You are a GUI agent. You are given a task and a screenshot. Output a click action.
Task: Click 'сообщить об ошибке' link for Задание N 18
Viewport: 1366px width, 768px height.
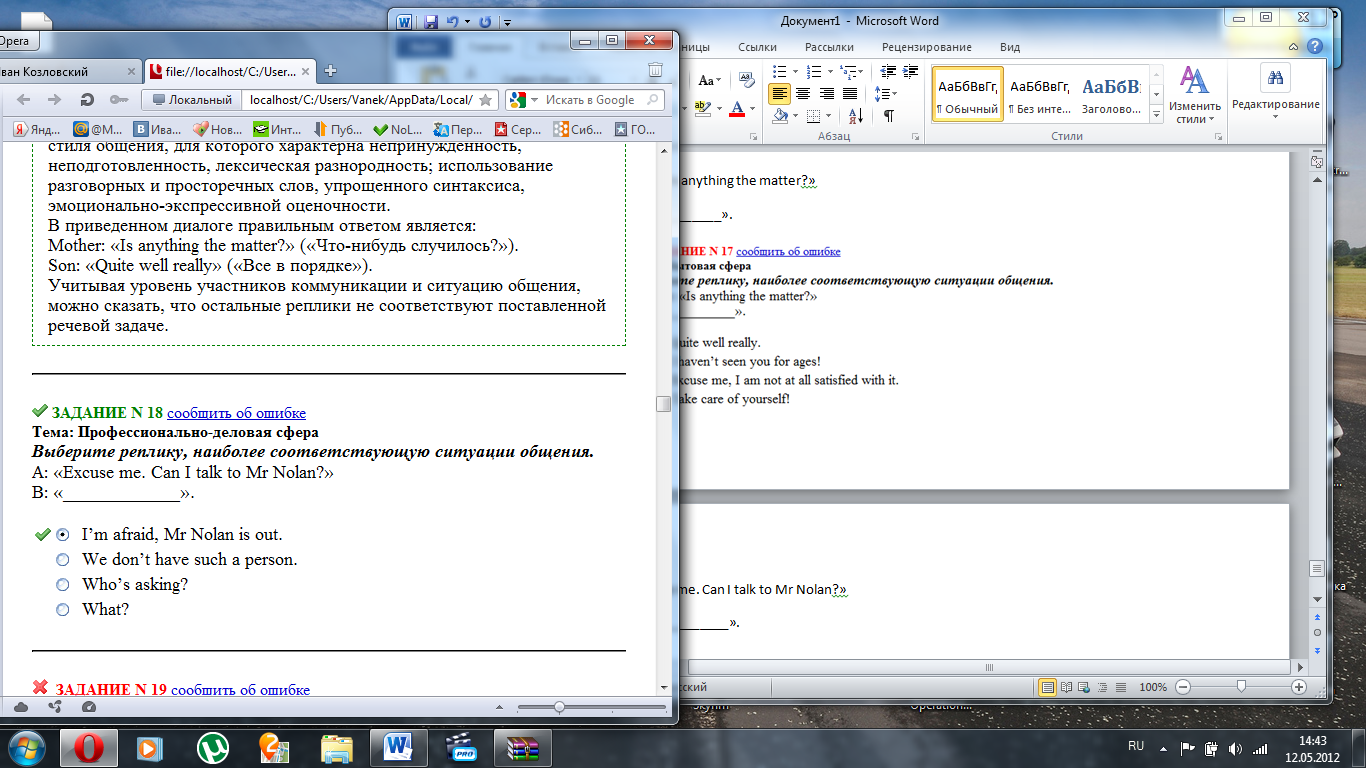tap(236, 412)
